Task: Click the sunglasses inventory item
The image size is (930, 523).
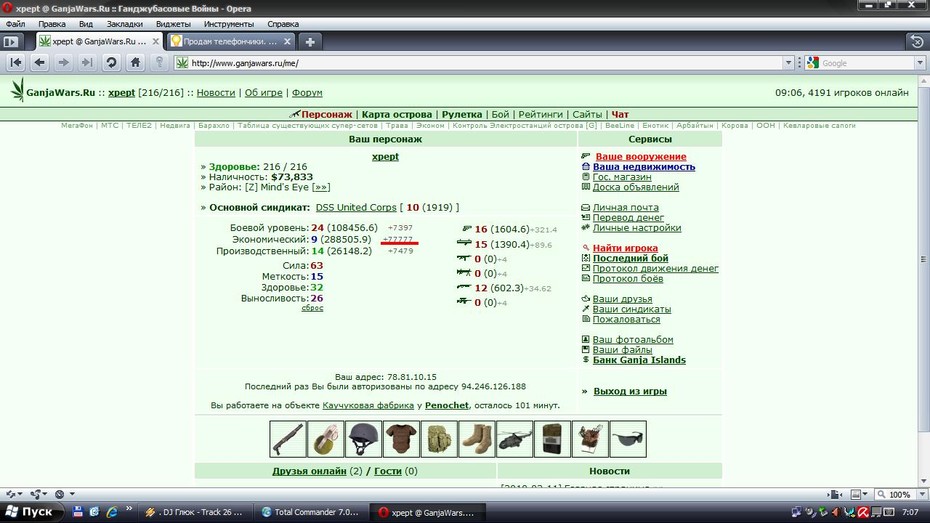Action: point(628,439)
